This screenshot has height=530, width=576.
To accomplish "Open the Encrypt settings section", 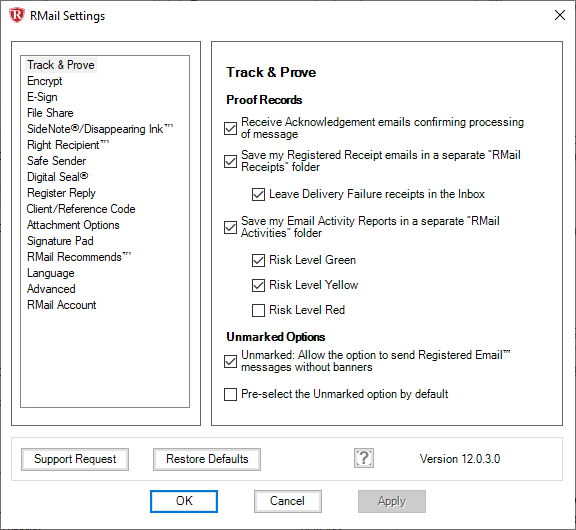I will pos(45,81).
